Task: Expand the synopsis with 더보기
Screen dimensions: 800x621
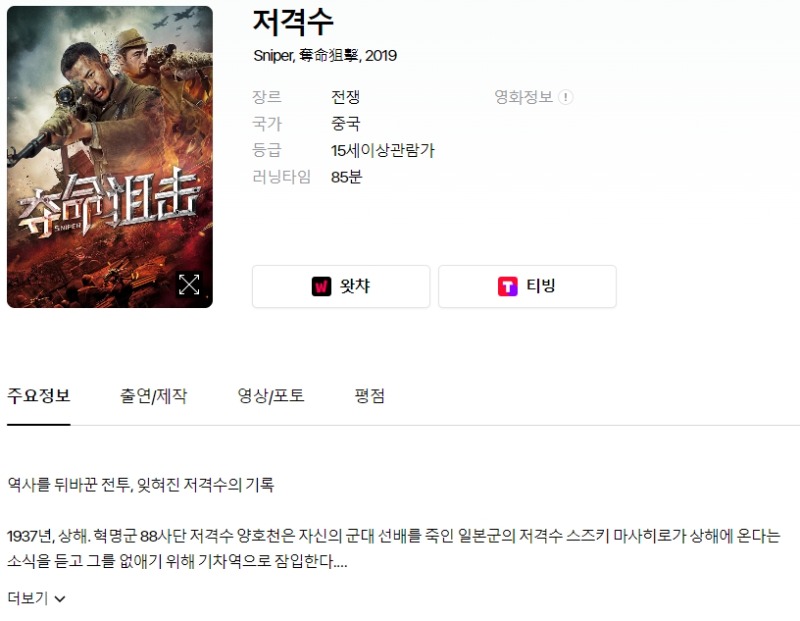Action: click(36, 598)
